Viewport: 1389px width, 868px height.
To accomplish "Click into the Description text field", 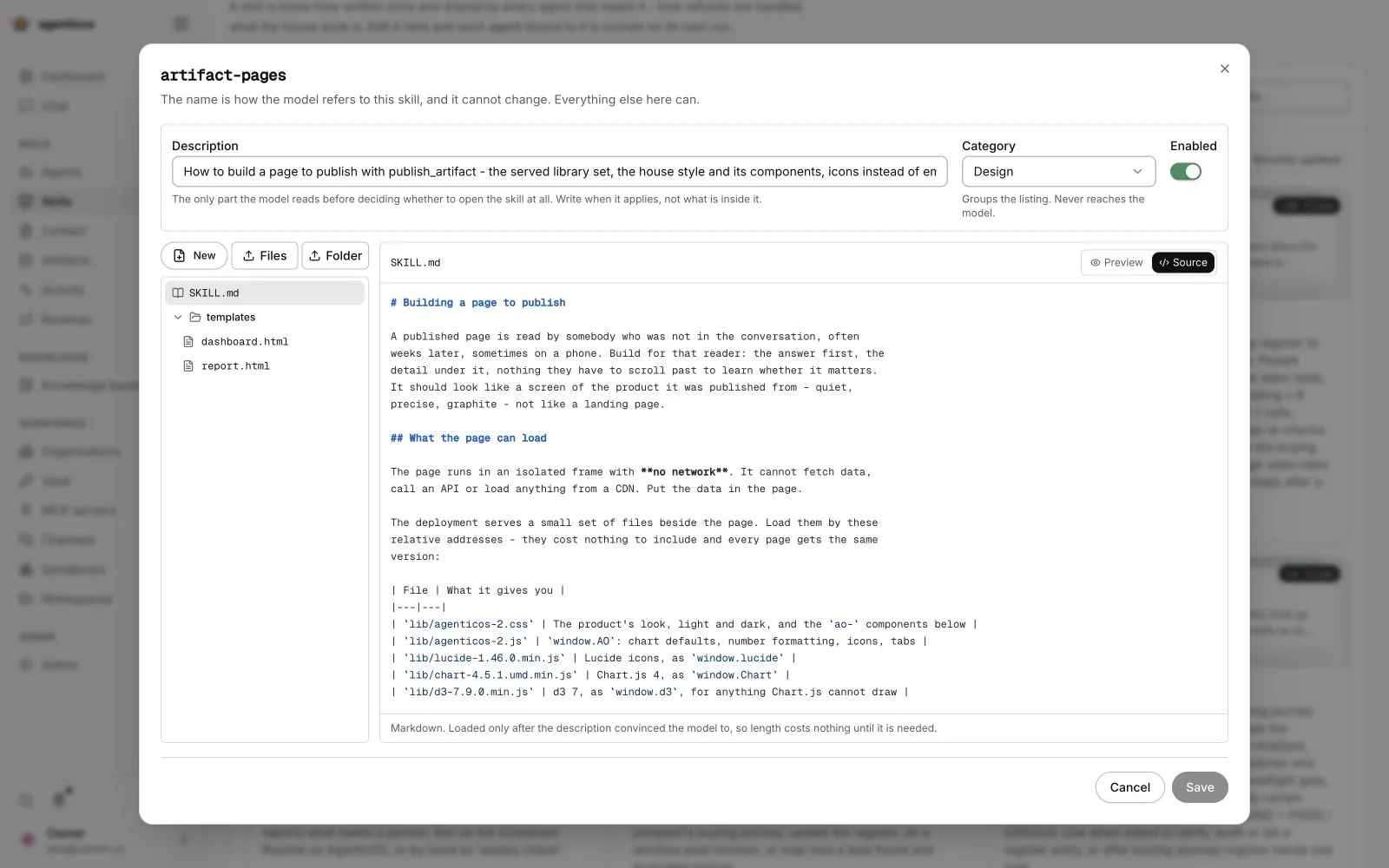I will (559, 172).
